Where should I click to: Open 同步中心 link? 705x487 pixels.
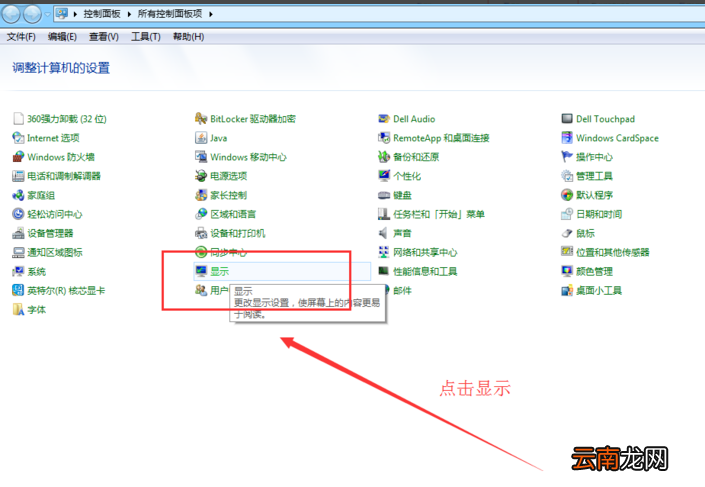pyautogui.click(x=228, y=253)
